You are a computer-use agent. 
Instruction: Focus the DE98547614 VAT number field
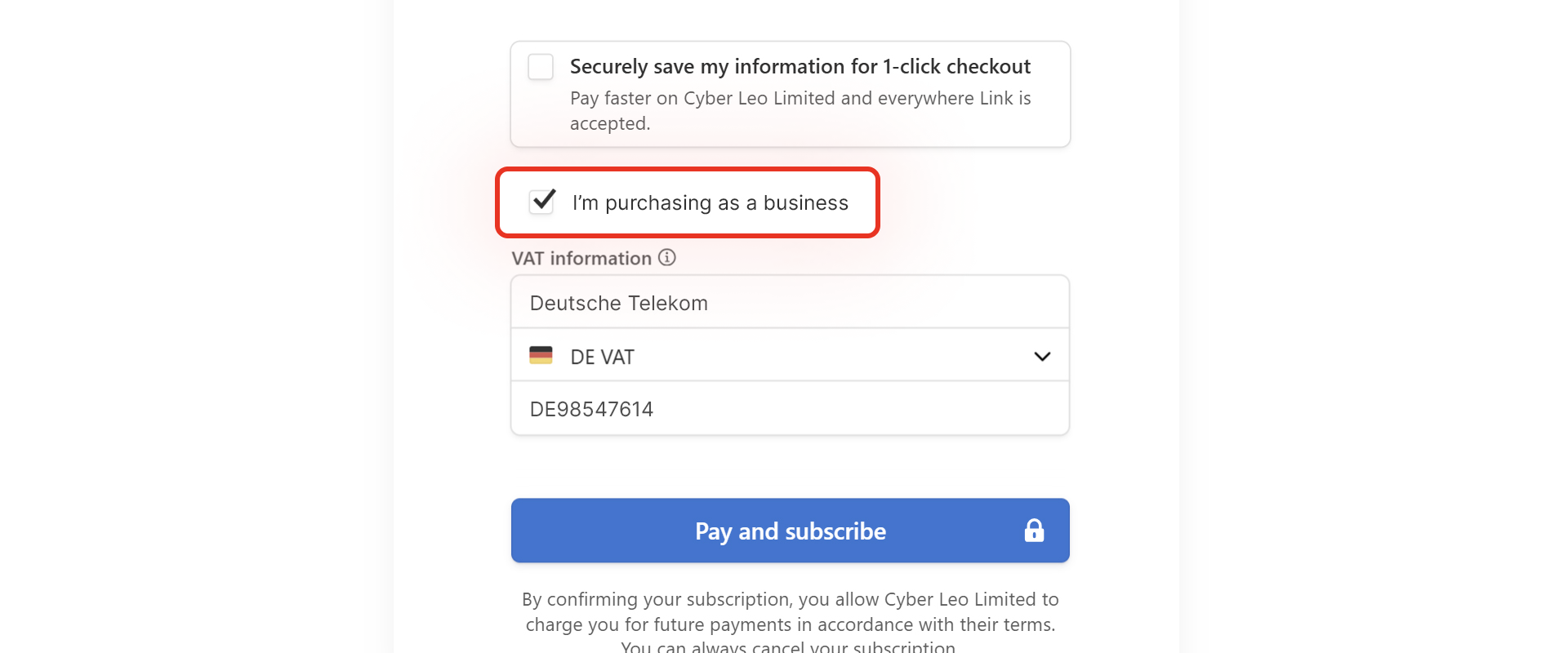point(790,409)
